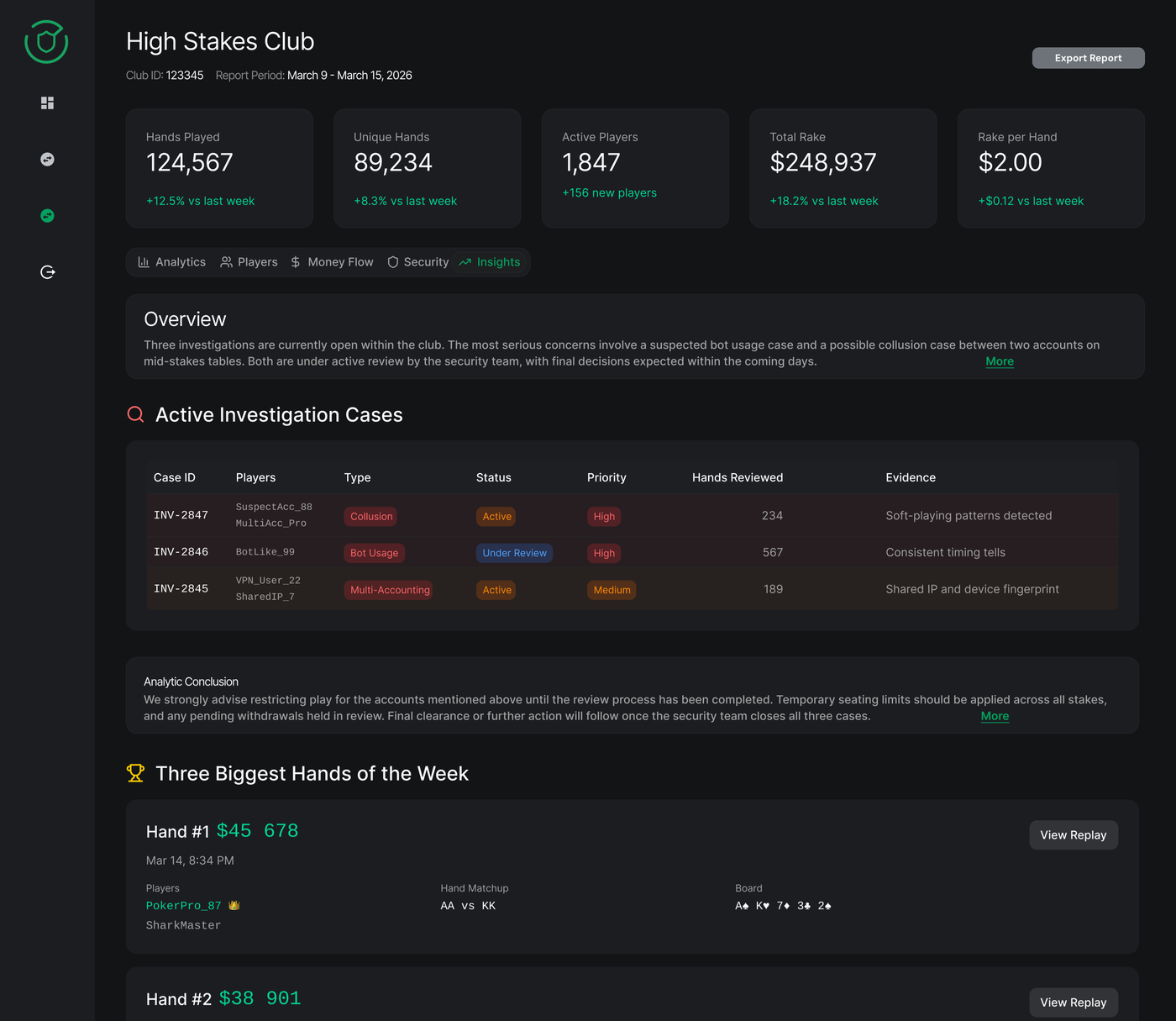Click the SuspectAcc_88 player name

(x=274, y=507)
